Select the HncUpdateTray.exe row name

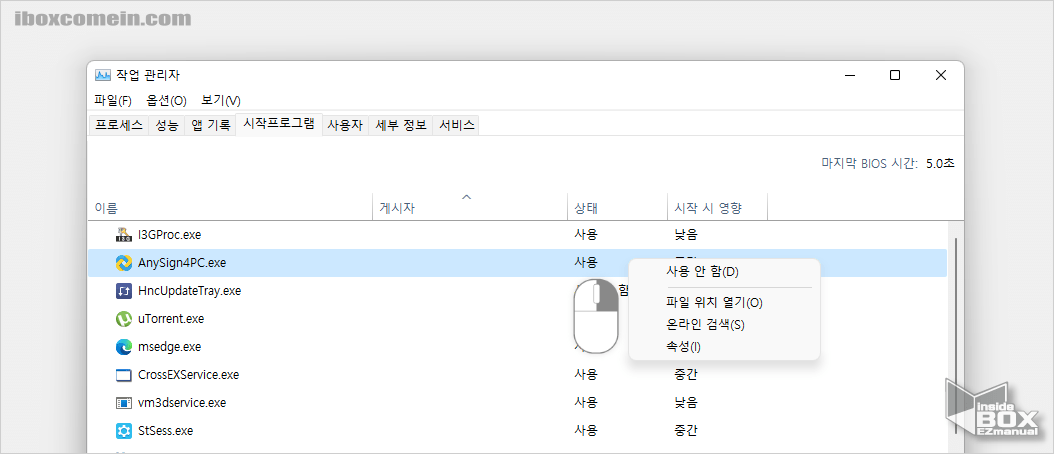[x=189, y=291]
